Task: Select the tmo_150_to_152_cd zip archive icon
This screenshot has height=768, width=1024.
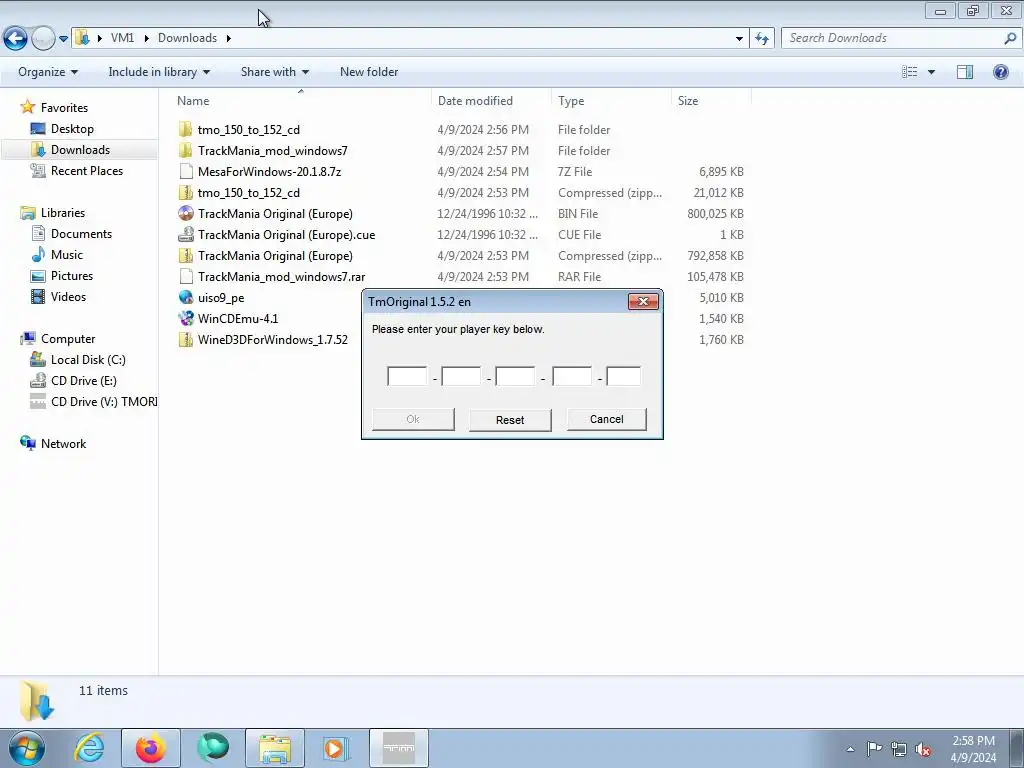Action: coord(185,193)
